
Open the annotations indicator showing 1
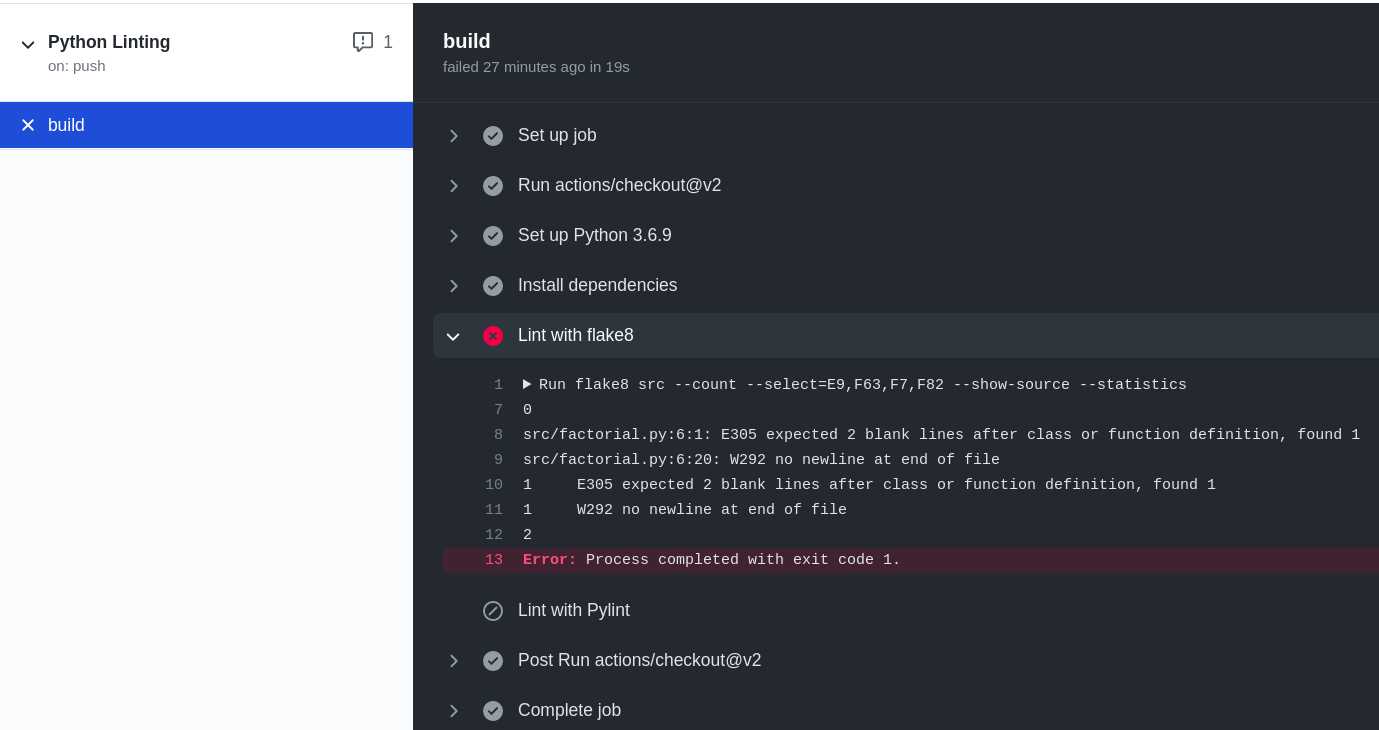[371, 42]
